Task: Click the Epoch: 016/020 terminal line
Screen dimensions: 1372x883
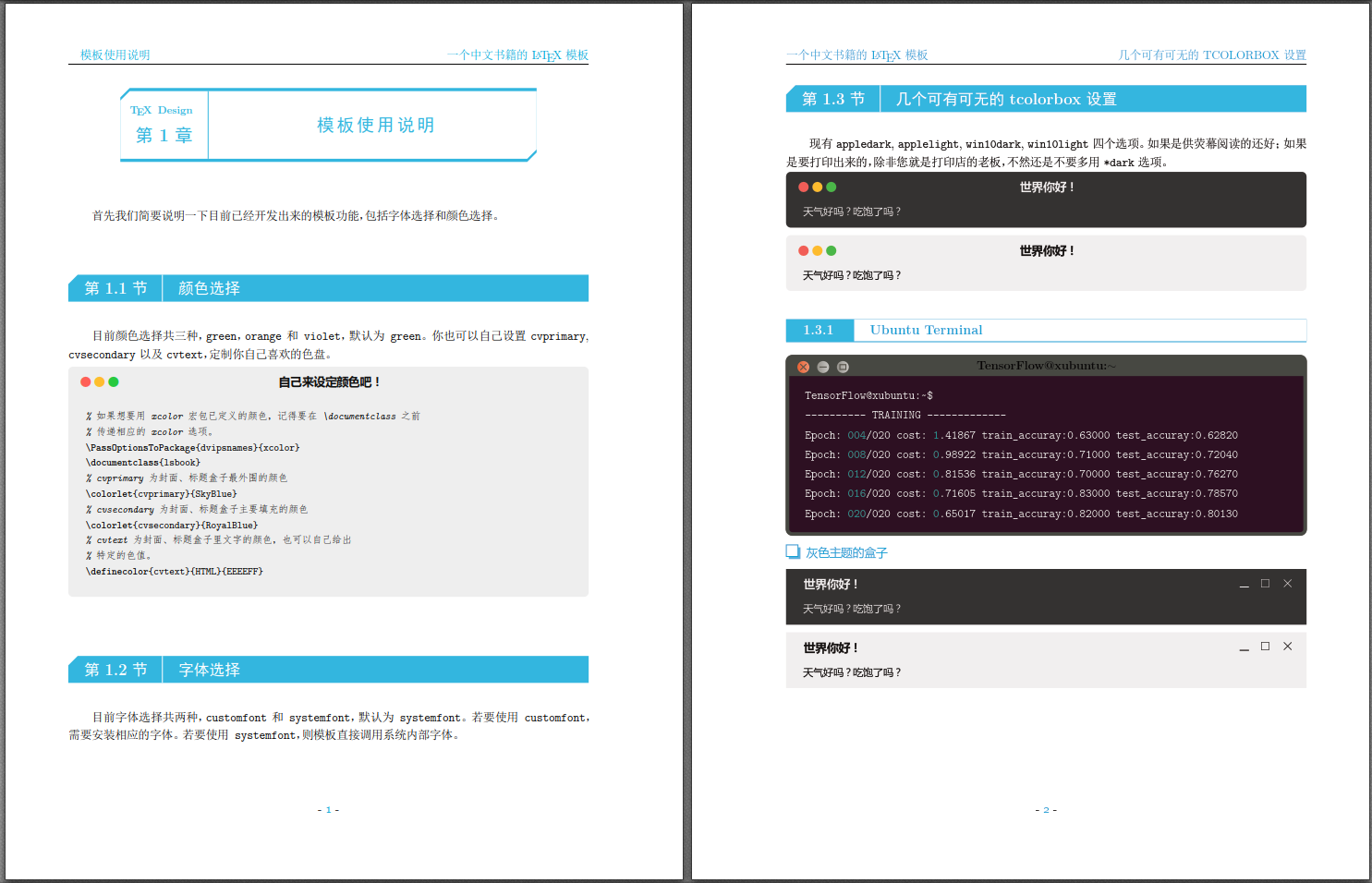Action: tap(1021, 493)
